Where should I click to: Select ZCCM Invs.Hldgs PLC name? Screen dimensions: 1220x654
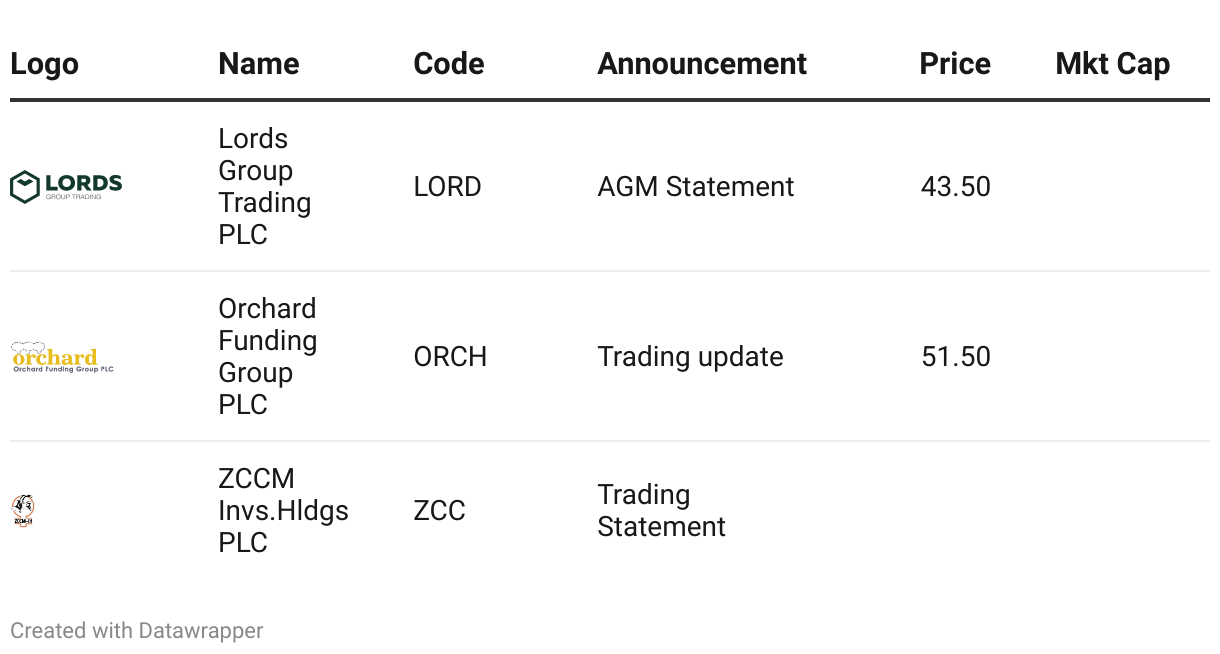(x=283, y=511)
